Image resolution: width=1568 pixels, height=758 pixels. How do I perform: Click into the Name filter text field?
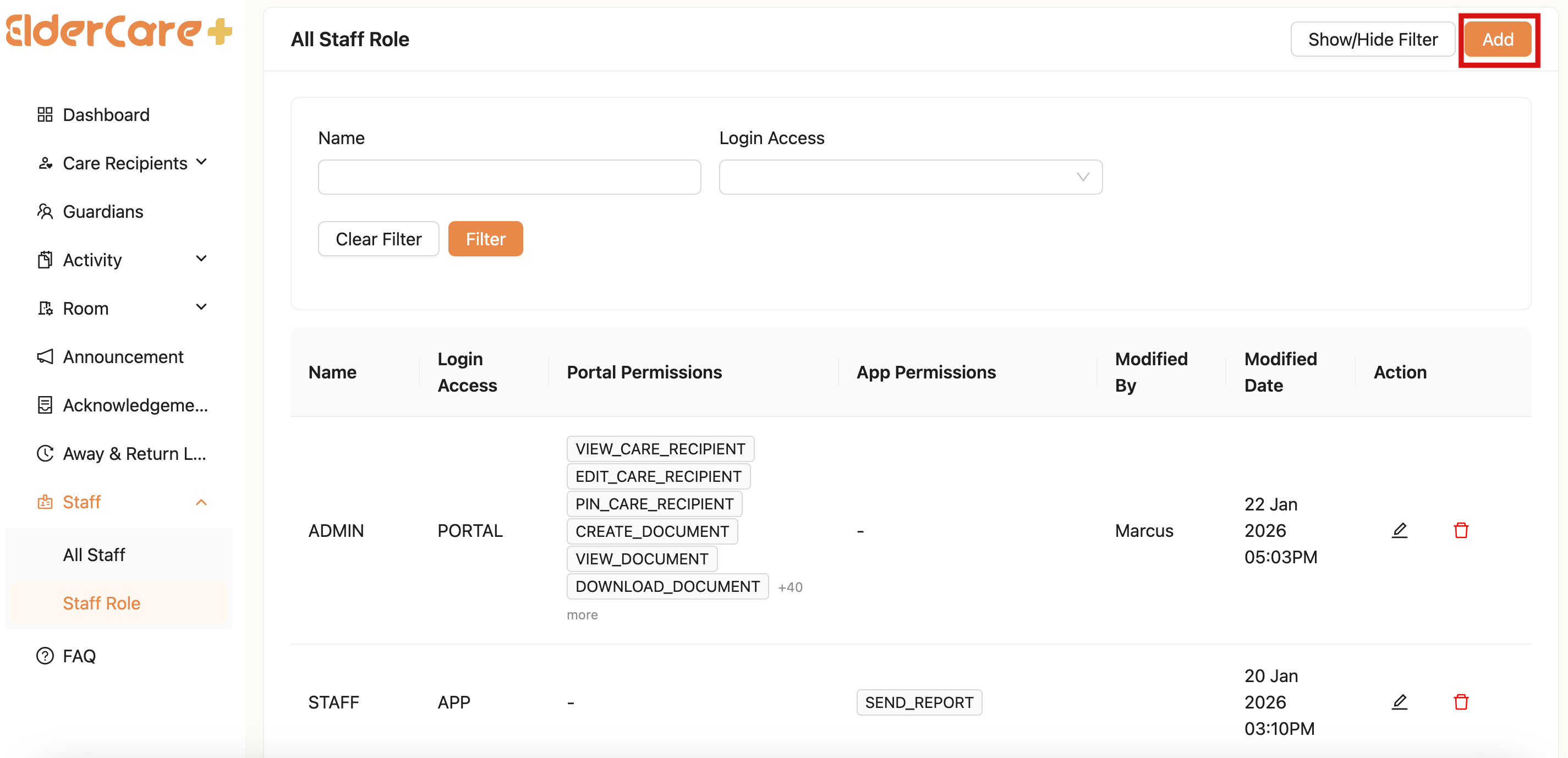(509, 177)
